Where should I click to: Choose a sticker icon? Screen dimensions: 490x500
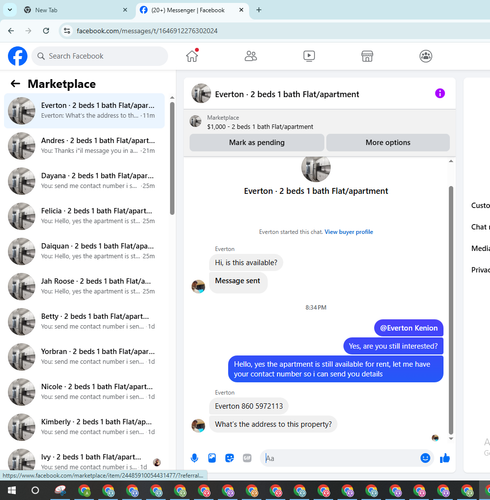(x=230, y=458)
